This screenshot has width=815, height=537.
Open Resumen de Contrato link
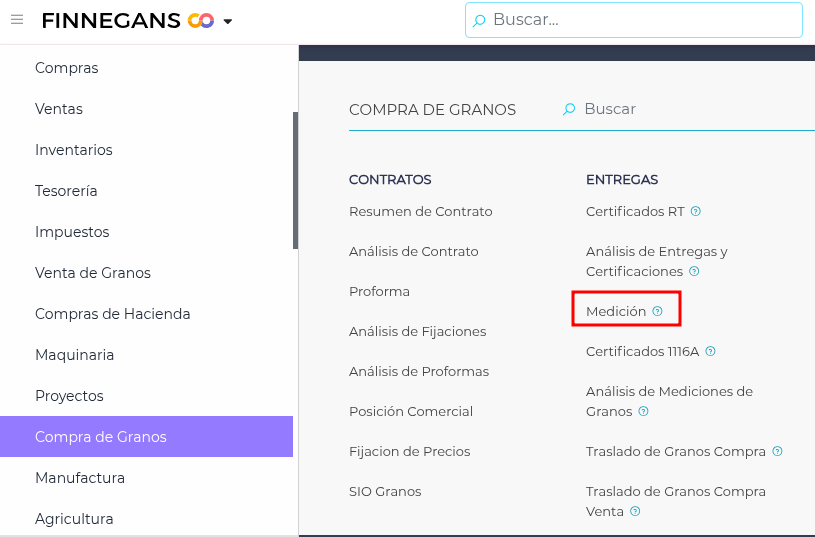coord(420,211)
